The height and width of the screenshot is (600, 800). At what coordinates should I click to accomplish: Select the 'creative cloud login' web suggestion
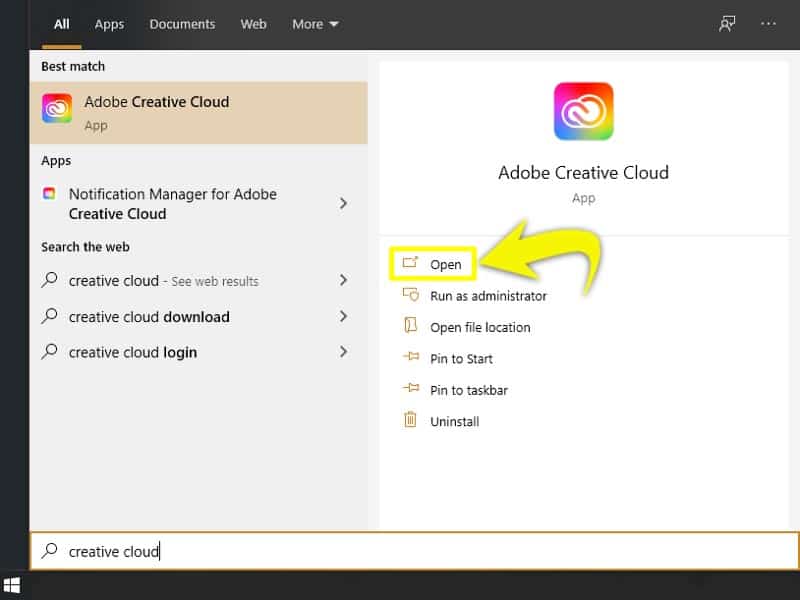click(x=198, y=352)
